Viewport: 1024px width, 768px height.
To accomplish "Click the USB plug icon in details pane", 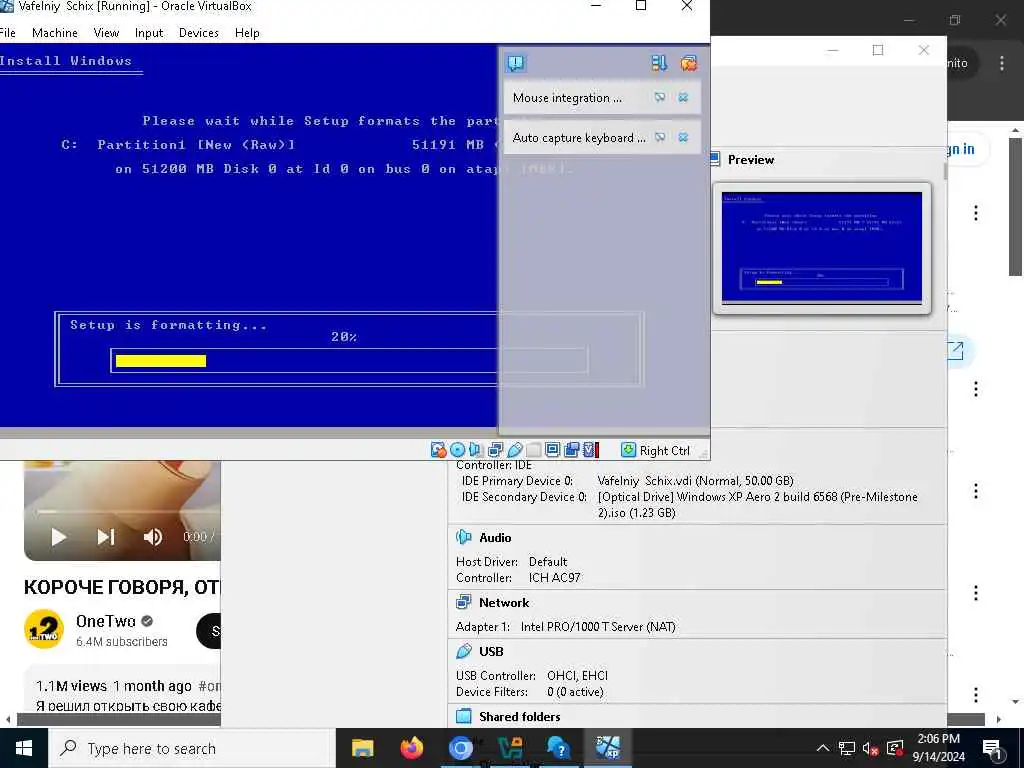I will (x=464, y=651).
